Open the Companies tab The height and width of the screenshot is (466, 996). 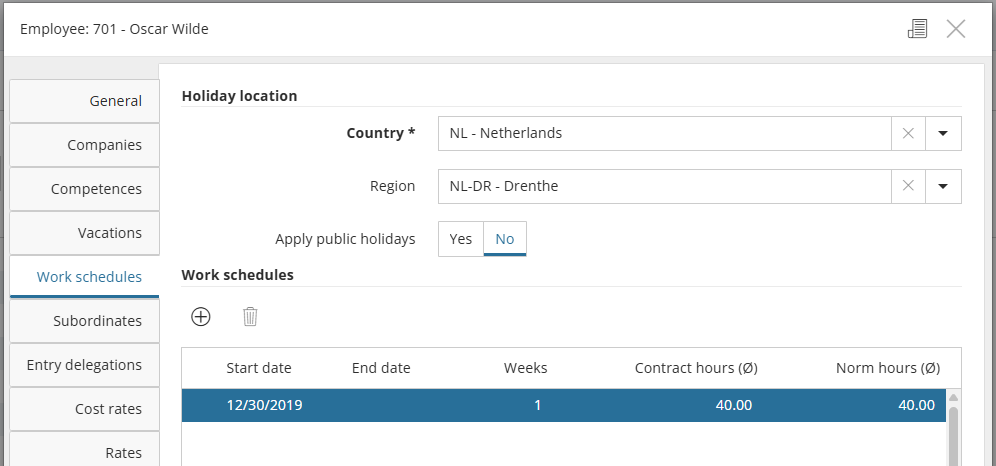84,145
